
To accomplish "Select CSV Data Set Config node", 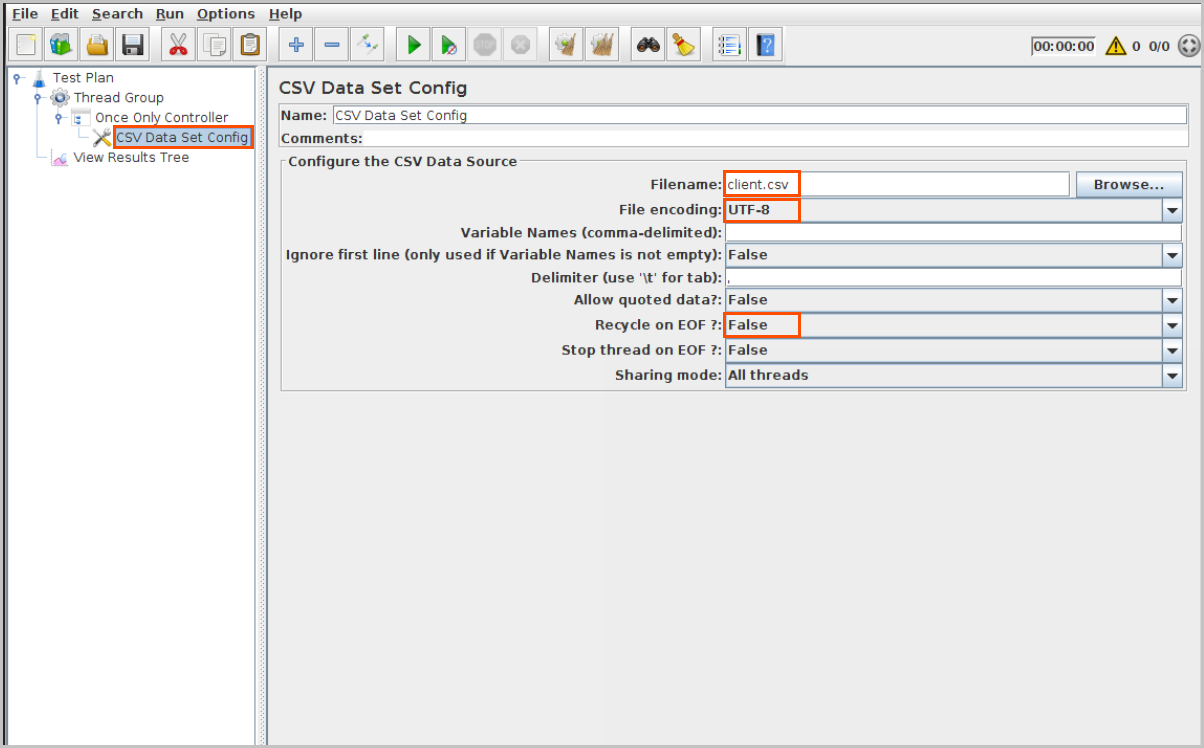I will tap(182, 137).
